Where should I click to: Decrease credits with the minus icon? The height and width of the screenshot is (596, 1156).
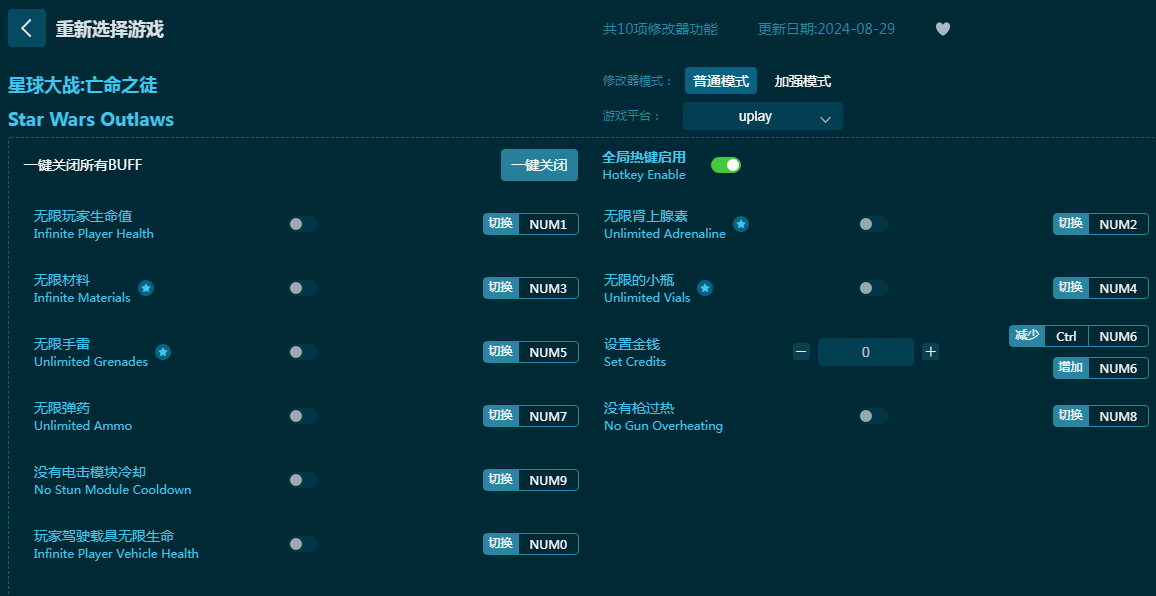click(801, 352)
